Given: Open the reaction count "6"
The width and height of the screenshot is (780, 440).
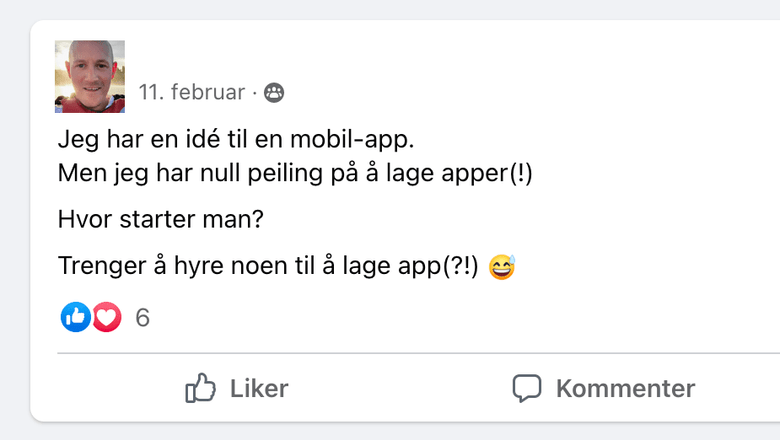Looking at the screenshot, I should click(142, 318).
